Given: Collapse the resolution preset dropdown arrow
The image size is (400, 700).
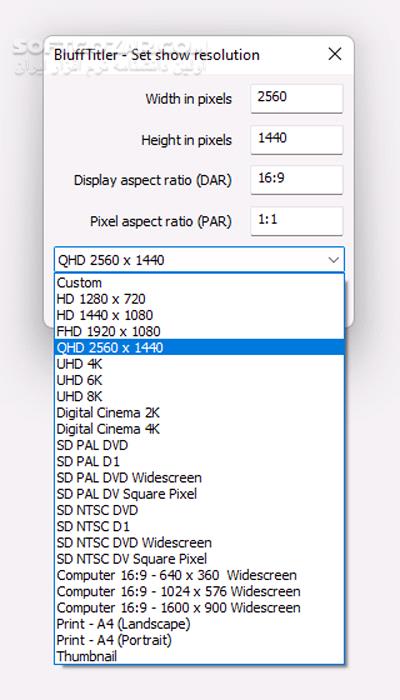Looking at the screenshot, I should (x=333, y=260).
